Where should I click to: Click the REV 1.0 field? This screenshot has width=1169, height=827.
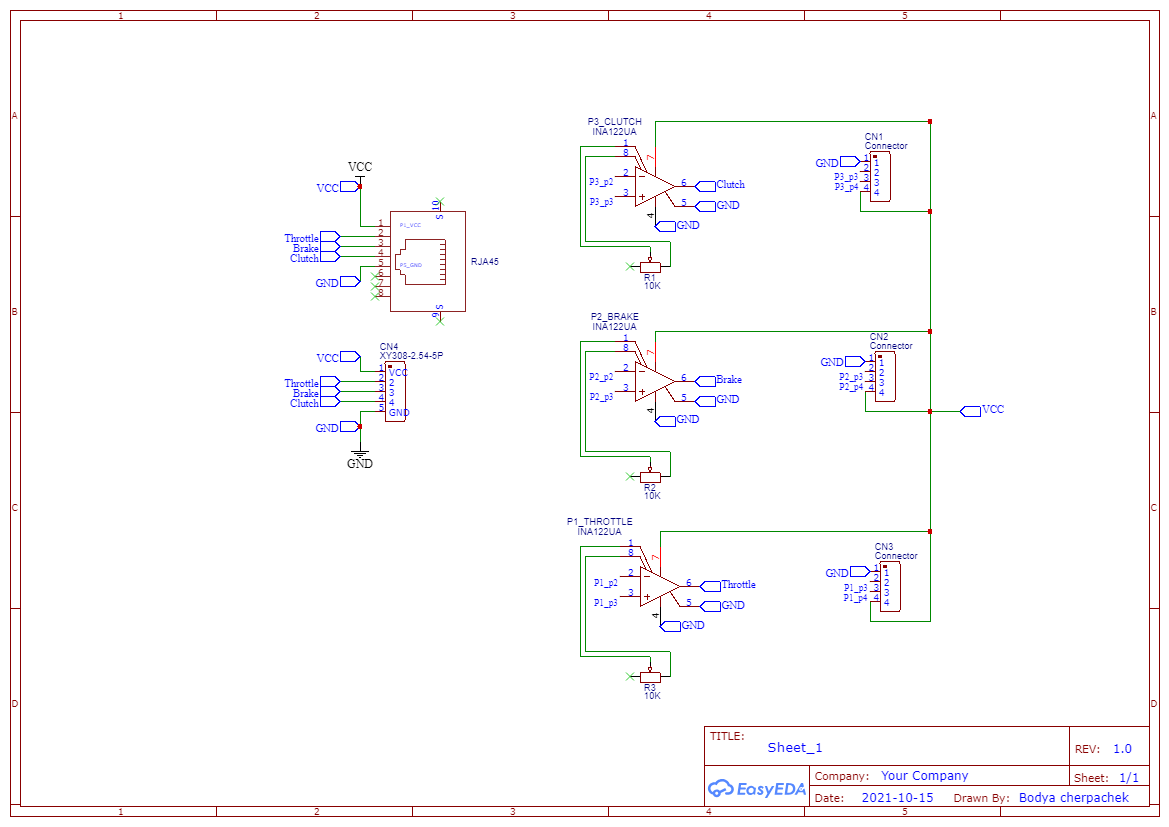pyautogui.click(x=1121, y=749)
